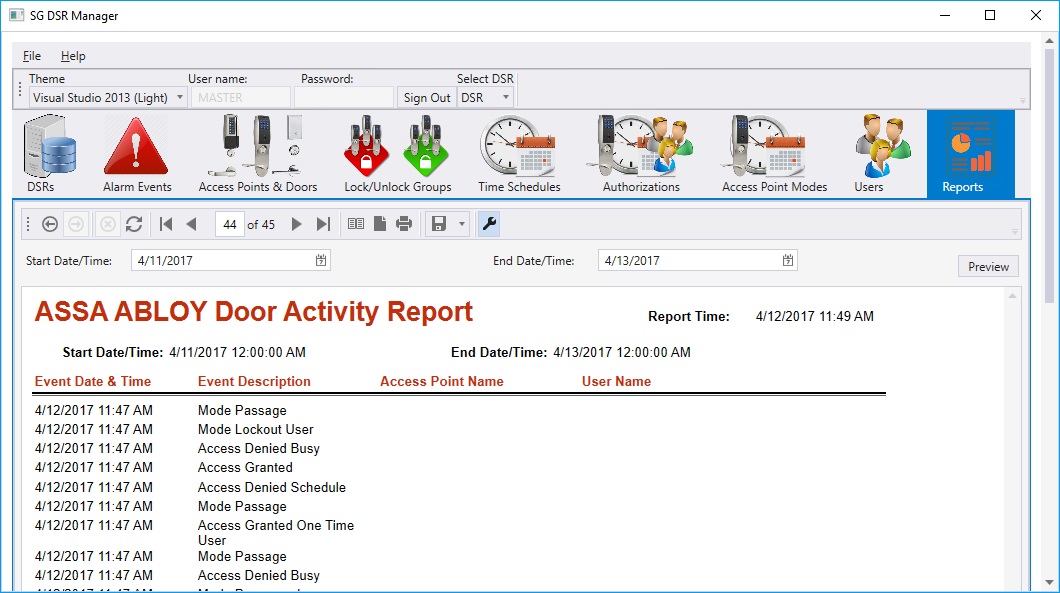
Task: Click the main window vertical scrollbar
Action: 1049,176
